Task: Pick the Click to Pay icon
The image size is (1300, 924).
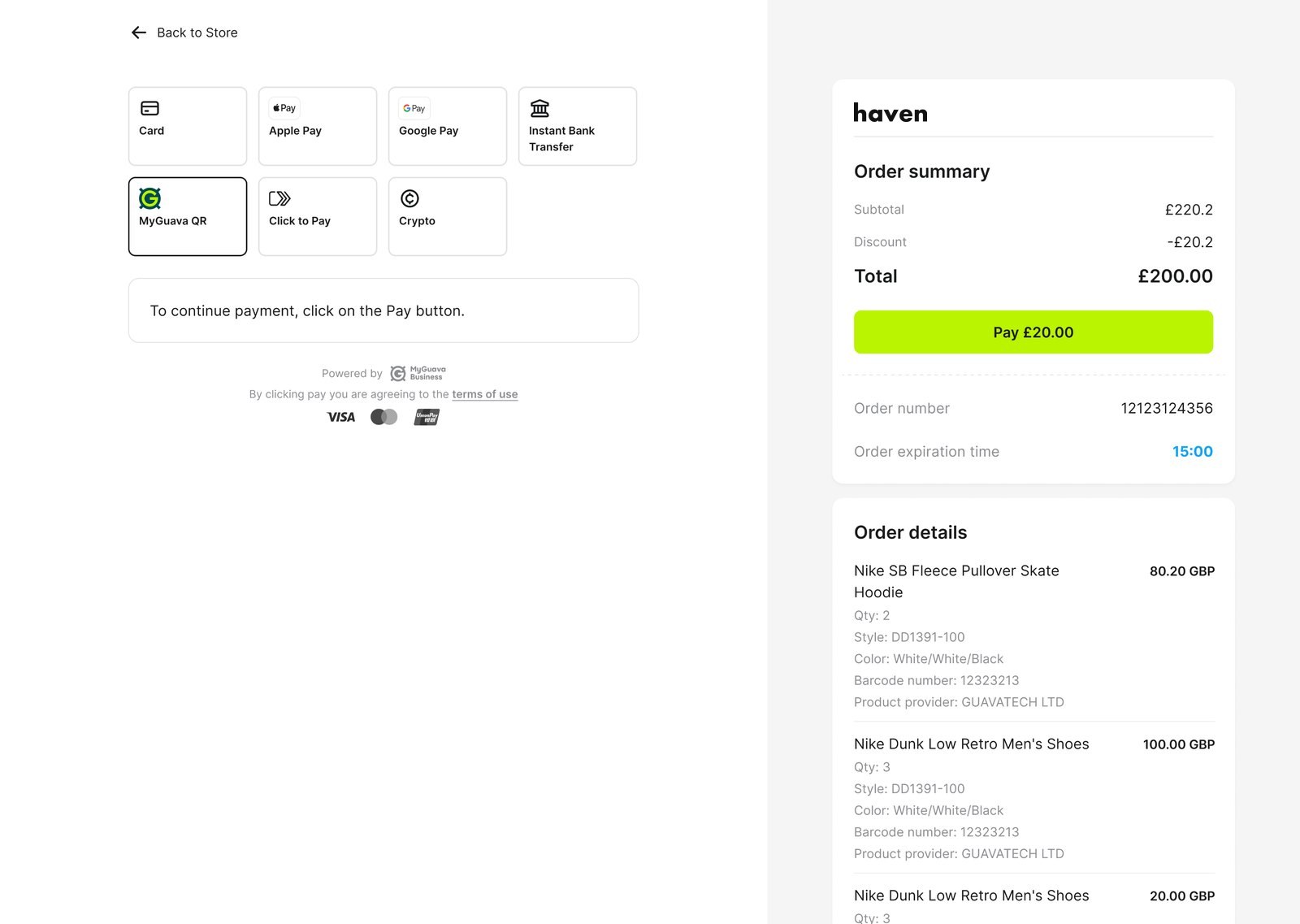Action: (279, 198)
